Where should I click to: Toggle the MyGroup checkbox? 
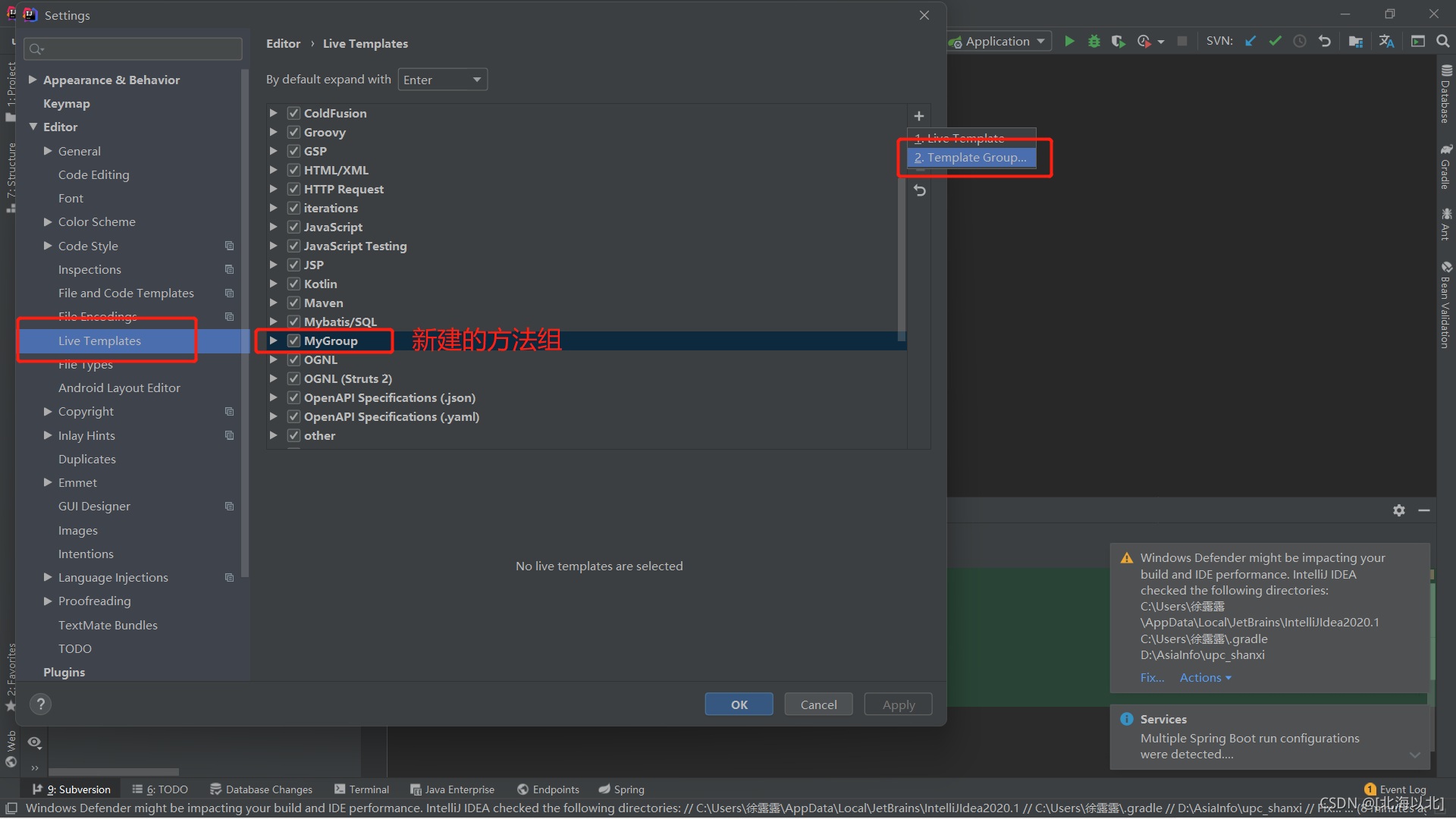pyautogui.click(x=293, y=340)
